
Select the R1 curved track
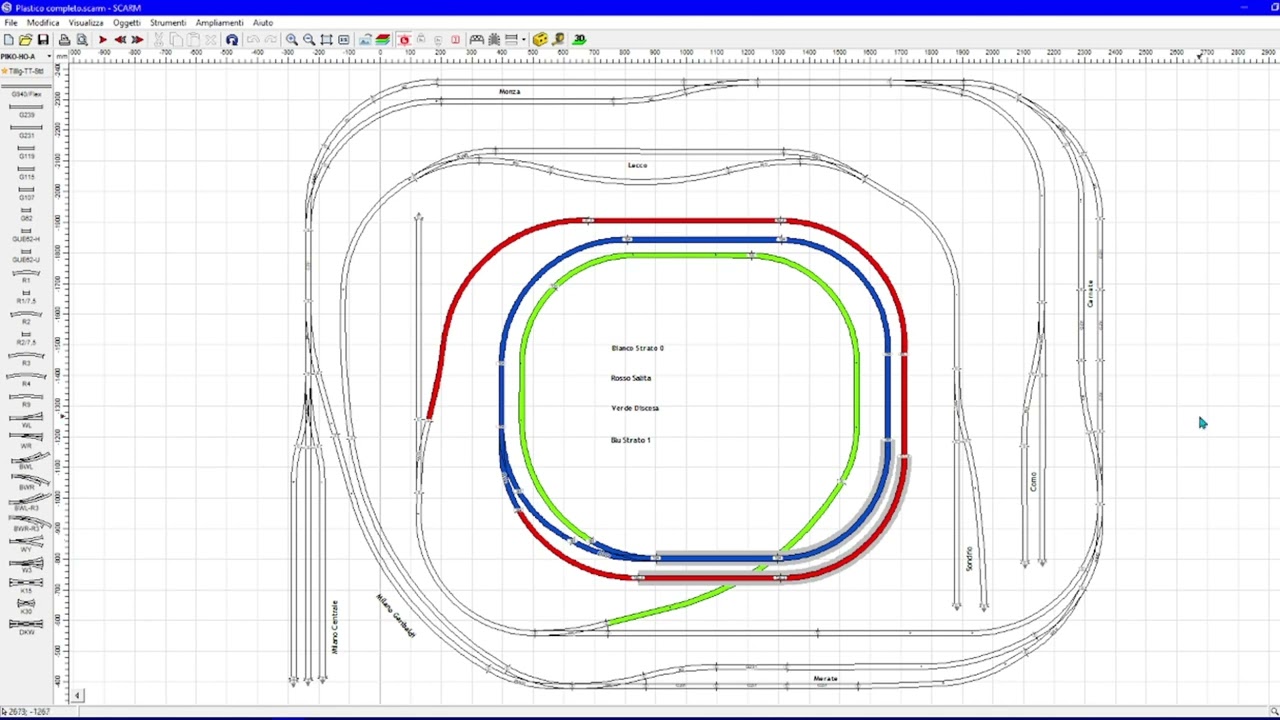coord(26,276)
